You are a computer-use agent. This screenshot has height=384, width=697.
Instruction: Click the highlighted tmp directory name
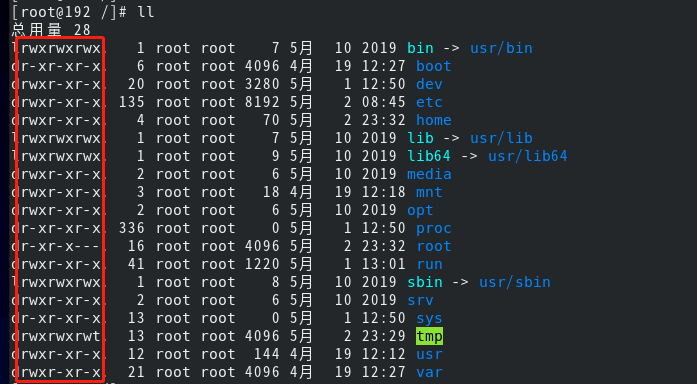429,336
